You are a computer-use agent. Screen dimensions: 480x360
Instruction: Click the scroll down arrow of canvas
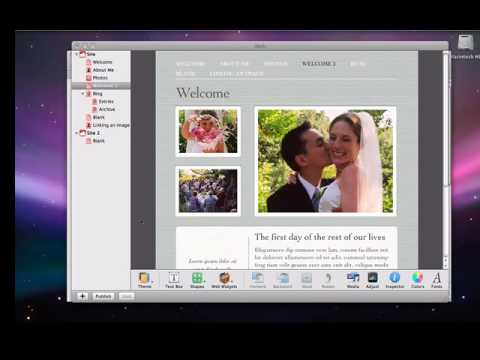(446, 266)
